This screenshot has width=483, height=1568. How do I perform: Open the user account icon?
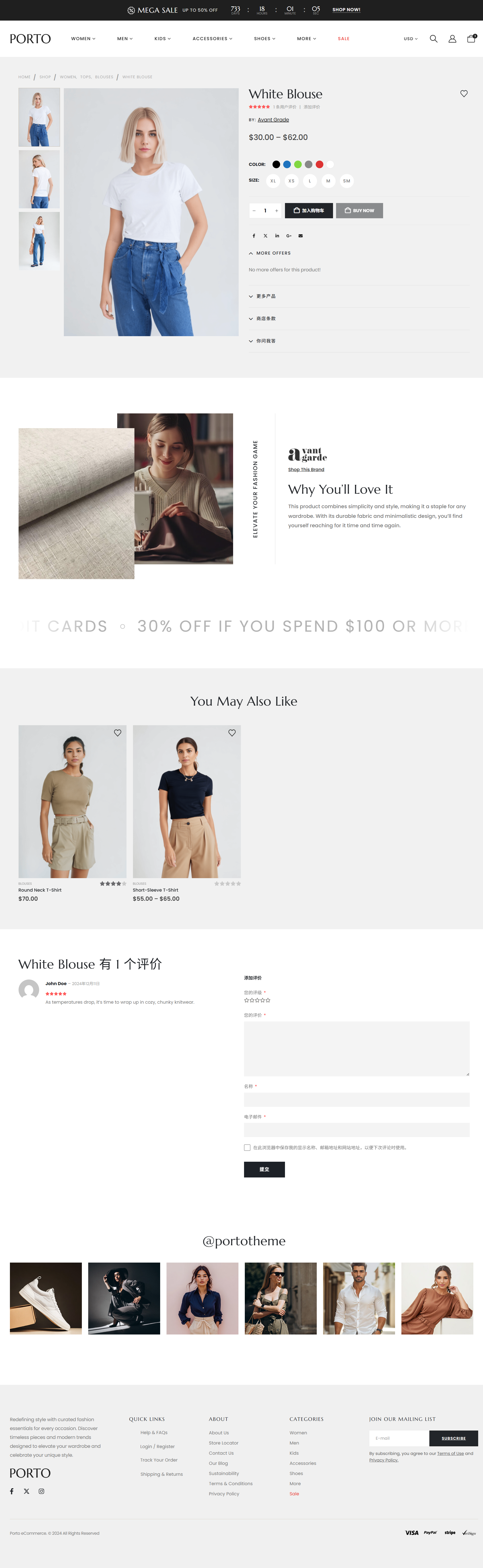[x=452, y=38]
